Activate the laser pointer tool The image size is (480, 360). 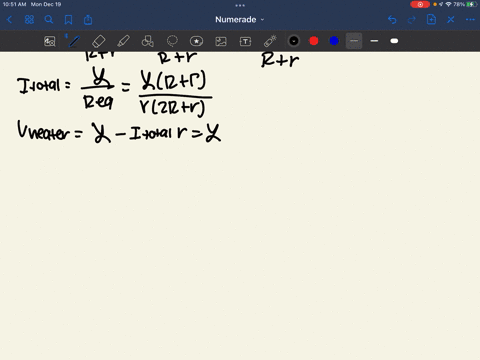click(x=270, y=41)
